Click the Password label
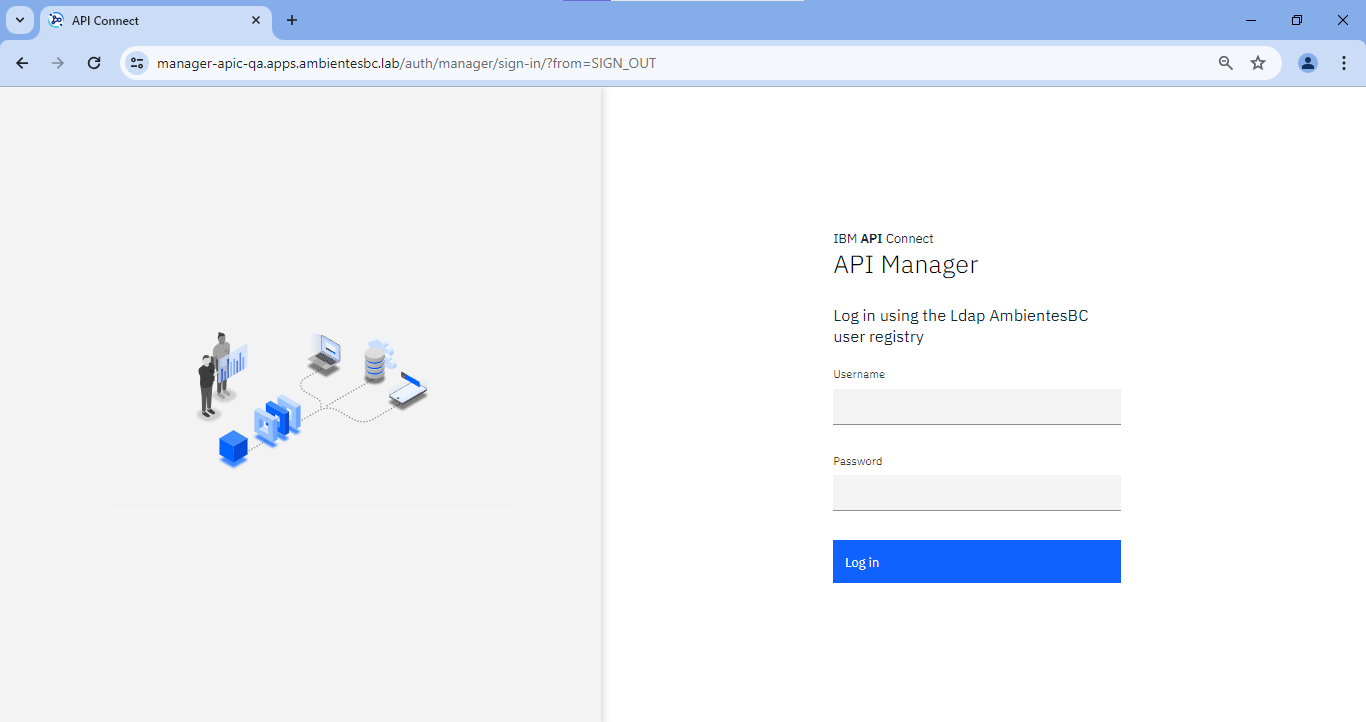This screenshot has height=722, width=1366. tap(858, 461)
